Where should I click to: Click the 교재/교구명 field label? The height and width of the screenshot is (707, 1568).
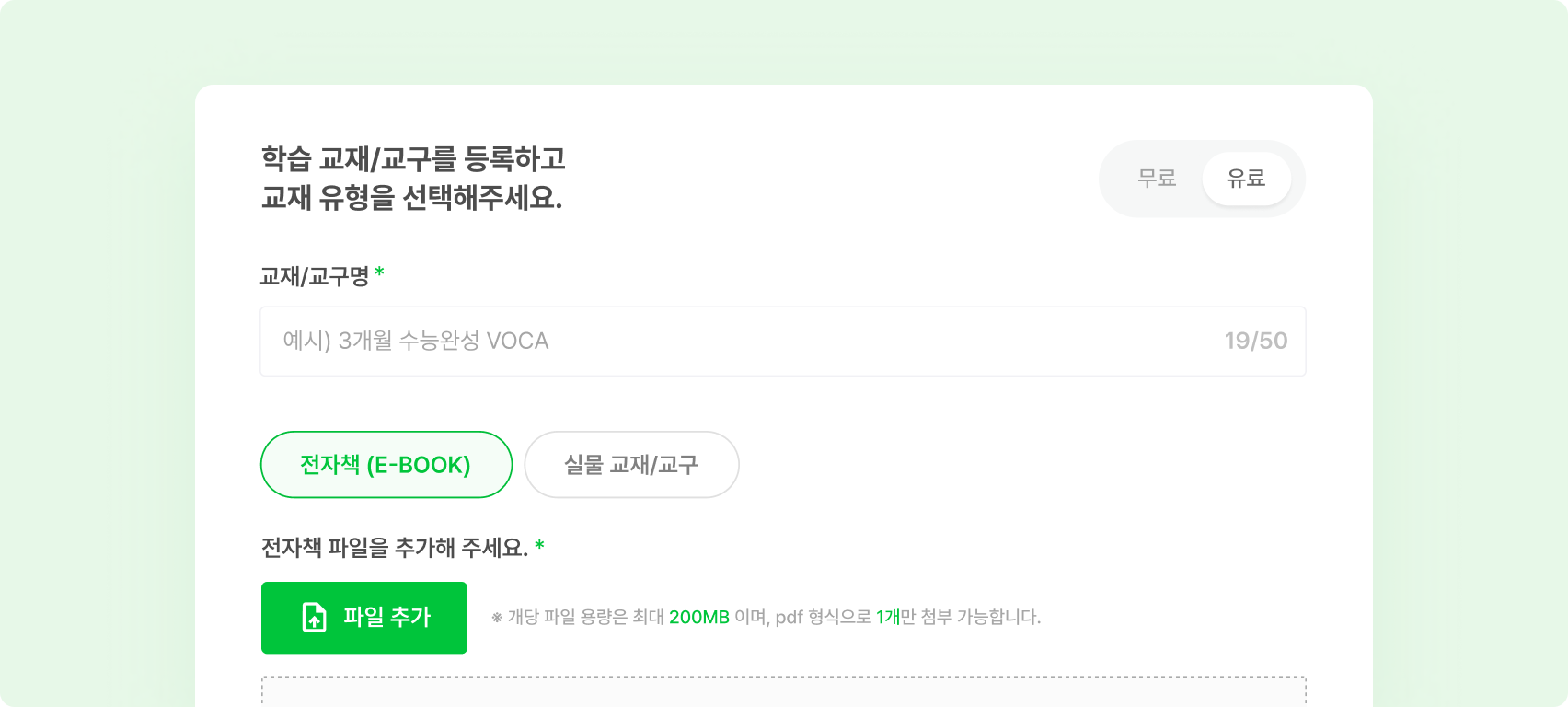(x=315, y=276)
